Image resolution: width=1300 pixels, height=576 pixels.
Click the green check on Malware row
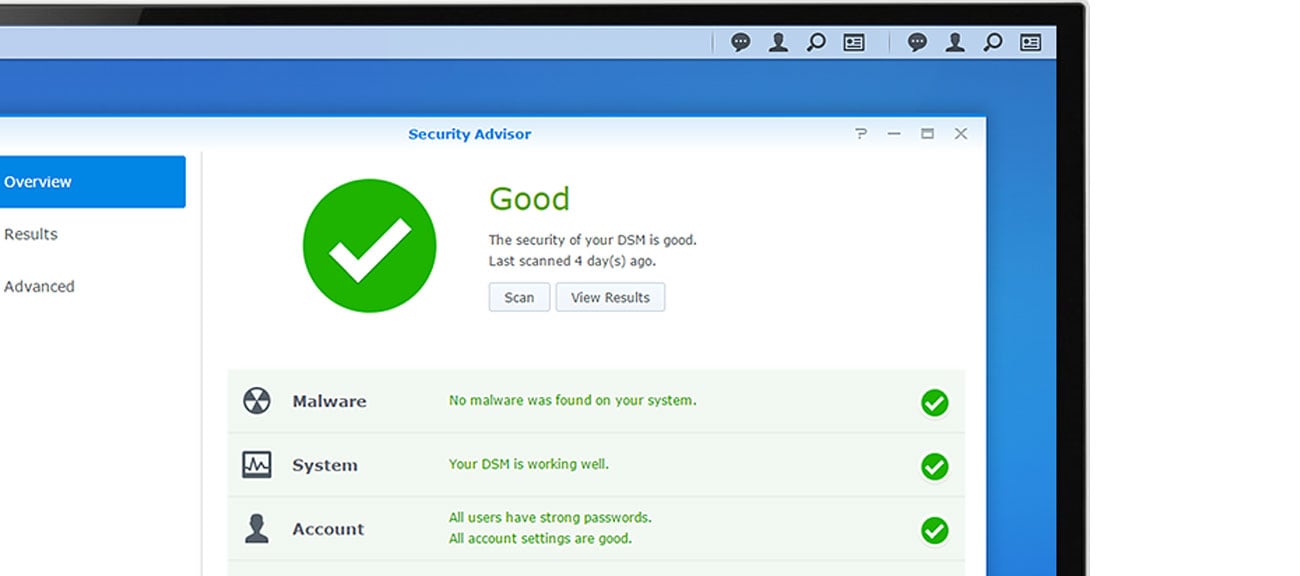point(935,403)
